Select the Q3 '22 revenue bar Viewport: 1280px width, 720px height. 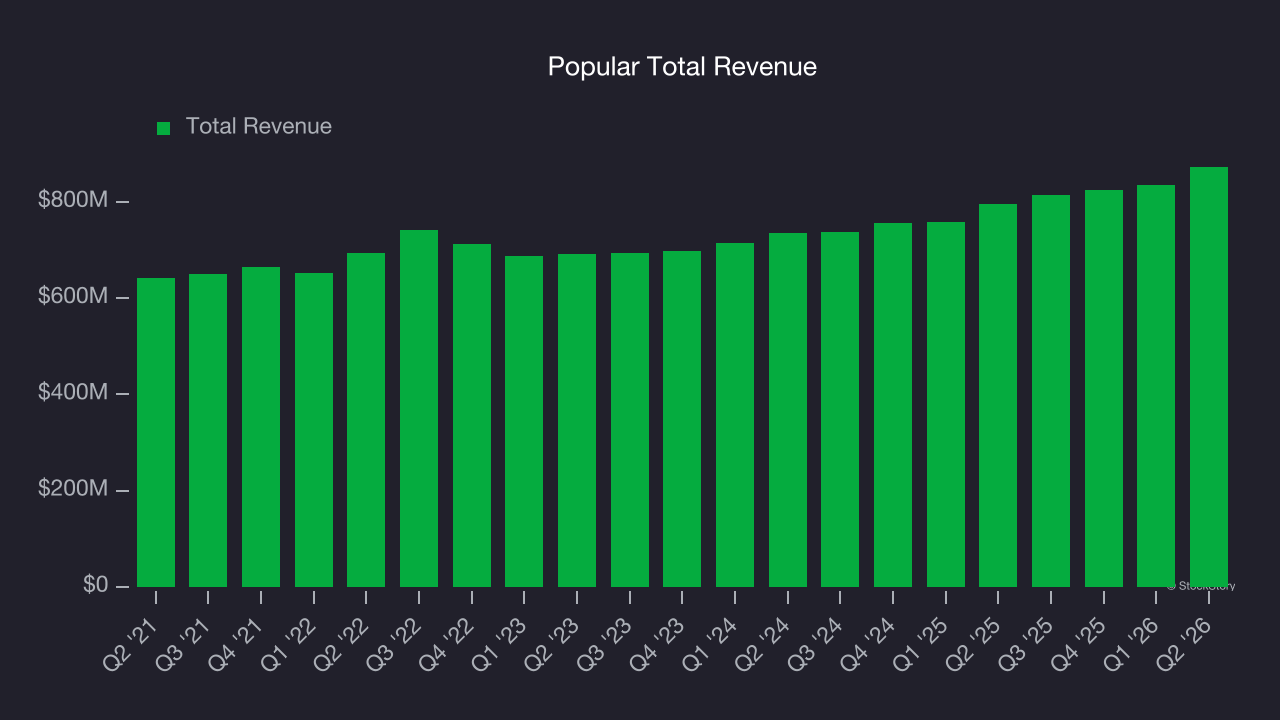pyautogui.click(x=419, y=408)
